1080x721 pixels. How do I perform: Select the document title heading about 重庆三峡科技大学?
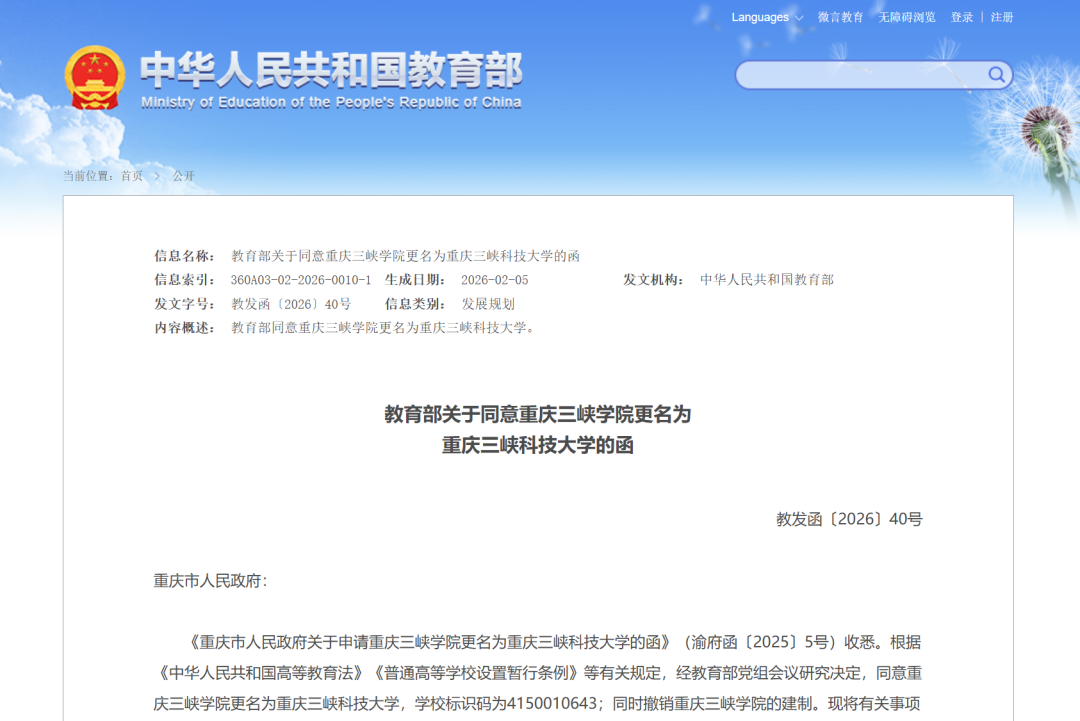pyautogui.click(x=540, y=430)
